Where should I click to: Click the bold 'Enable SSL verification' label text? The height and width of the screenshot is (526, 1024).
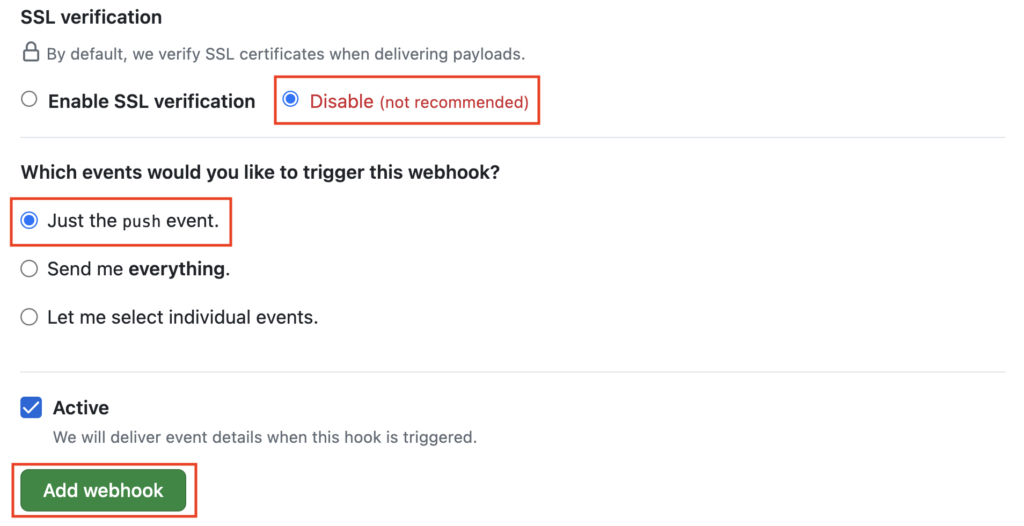152,101
